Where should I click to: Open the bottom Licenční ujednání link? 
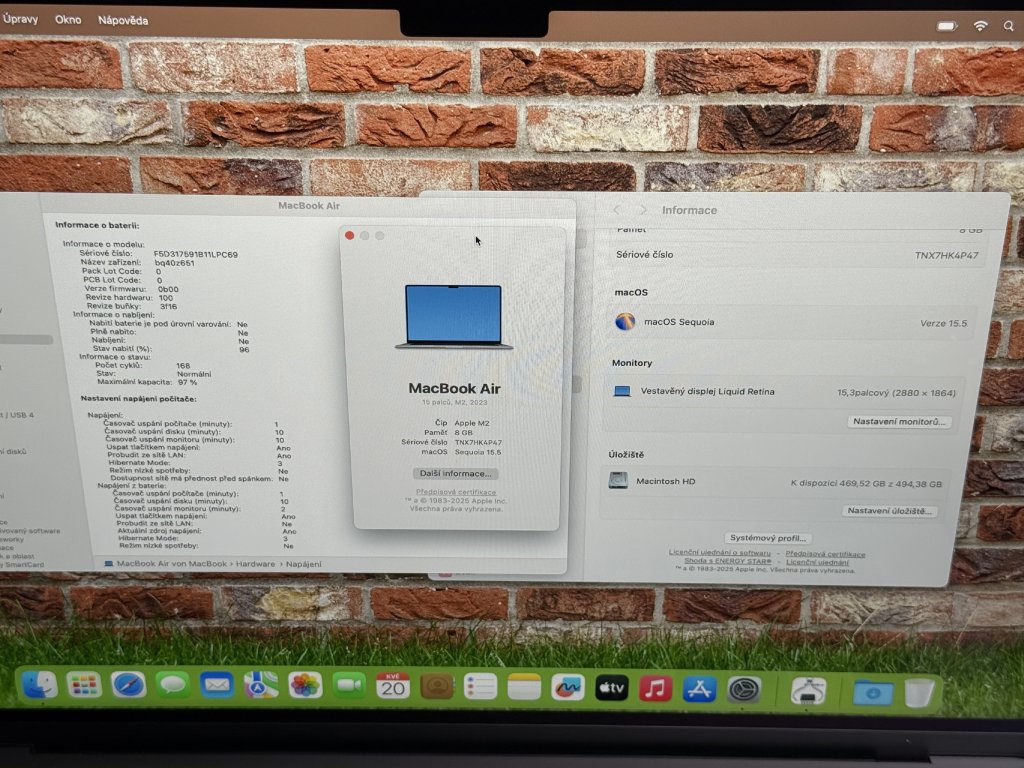[817, 562]
